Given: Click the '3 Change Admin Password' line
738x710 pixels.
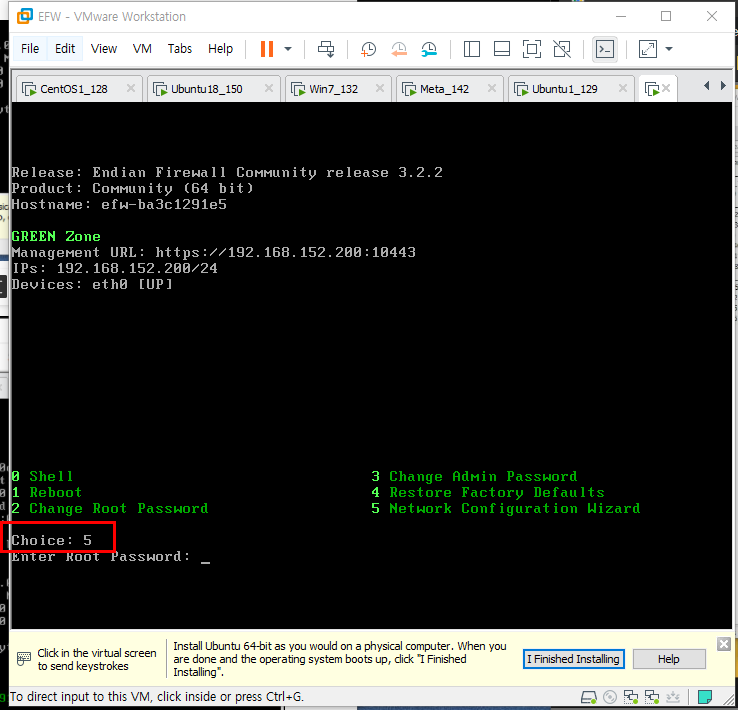Looking at the screenshot, I should (x=474, y=477).
